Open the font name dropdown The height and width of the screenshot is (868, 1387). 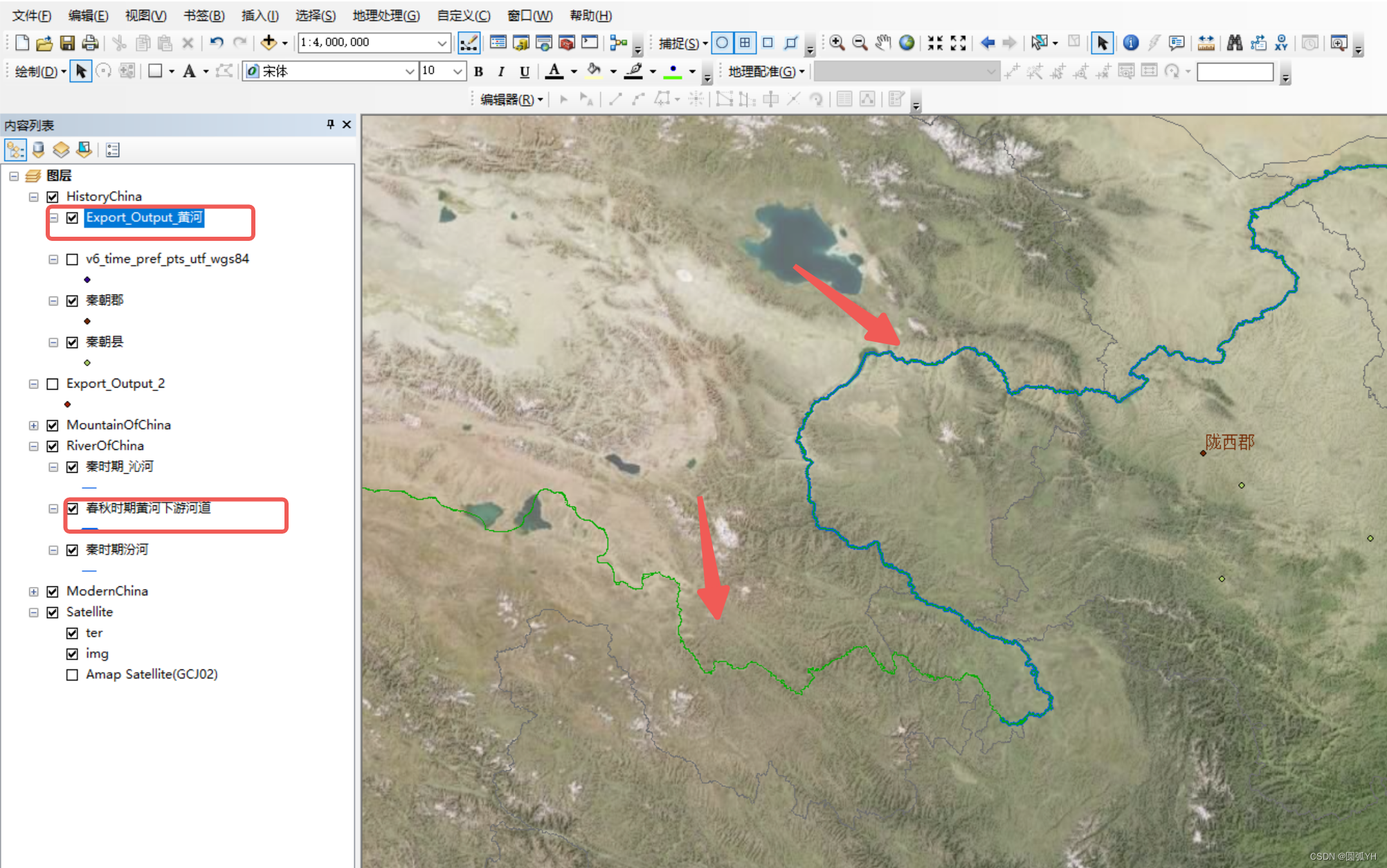[409, 71]
